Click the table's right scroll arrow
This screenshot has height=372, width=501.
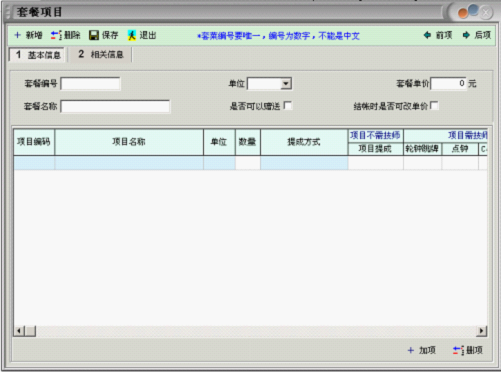(x=481, y=331)
